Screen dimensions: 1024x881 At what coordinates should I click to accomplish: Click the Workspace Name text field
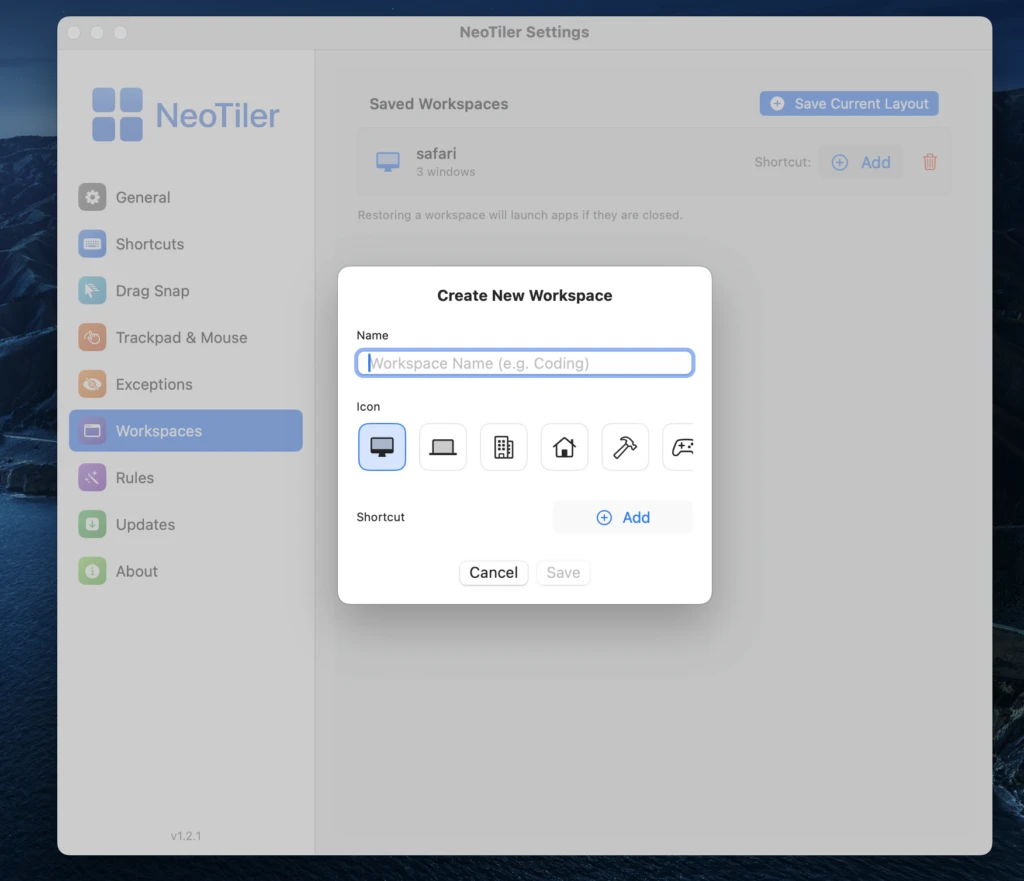[x=524, y=363]
